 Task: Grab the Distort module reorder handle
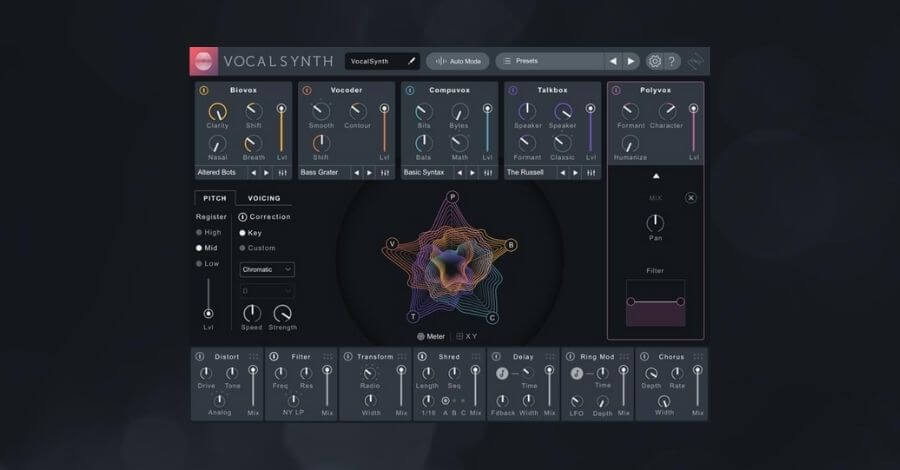(x=253, y=357)
